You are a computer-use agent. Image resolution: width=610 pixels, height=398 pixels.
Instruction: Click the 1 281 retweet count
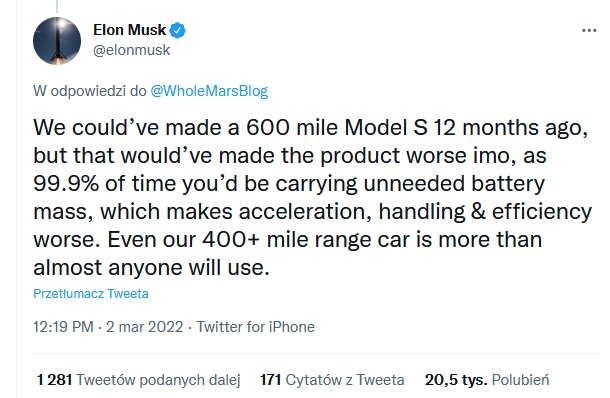point(54,380)
